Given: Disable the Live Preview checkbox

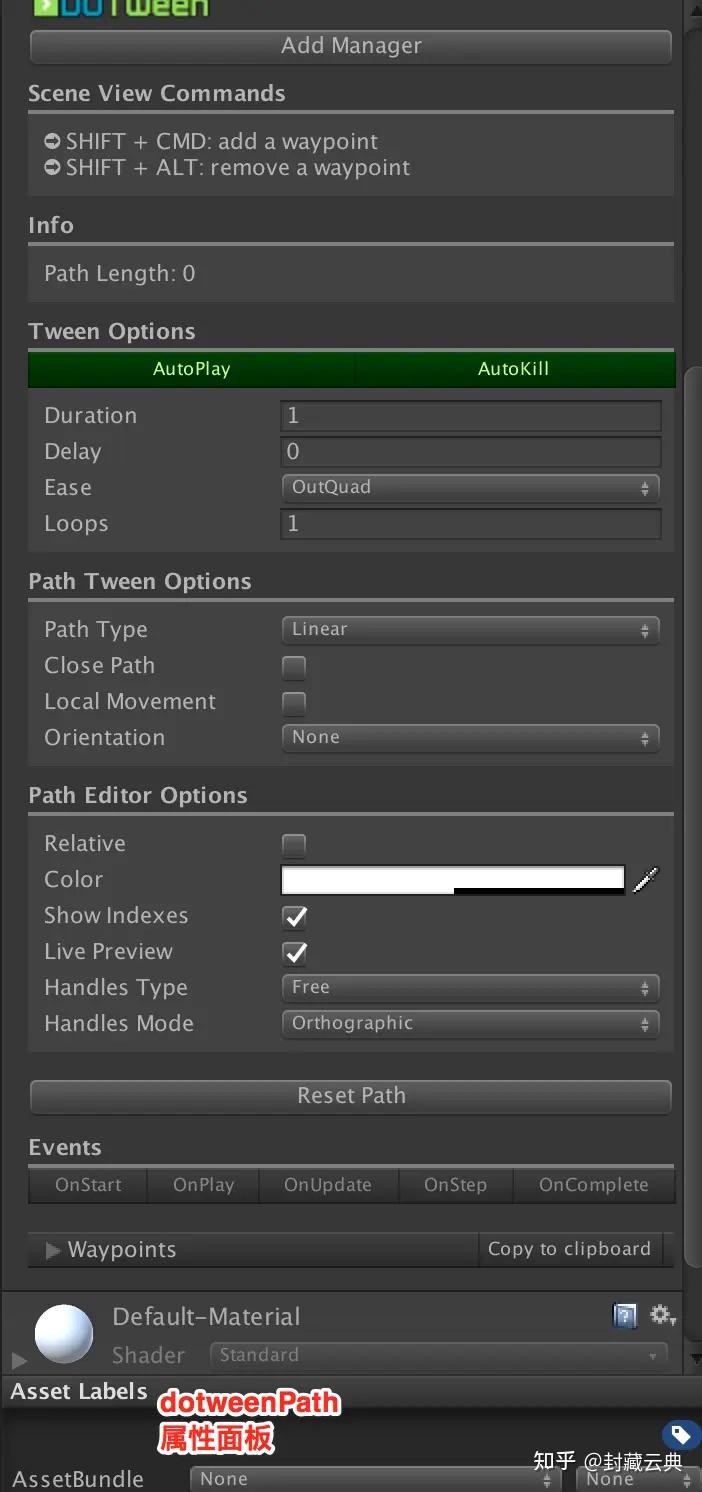Looking at the screenshot, I should coord(295,953).
